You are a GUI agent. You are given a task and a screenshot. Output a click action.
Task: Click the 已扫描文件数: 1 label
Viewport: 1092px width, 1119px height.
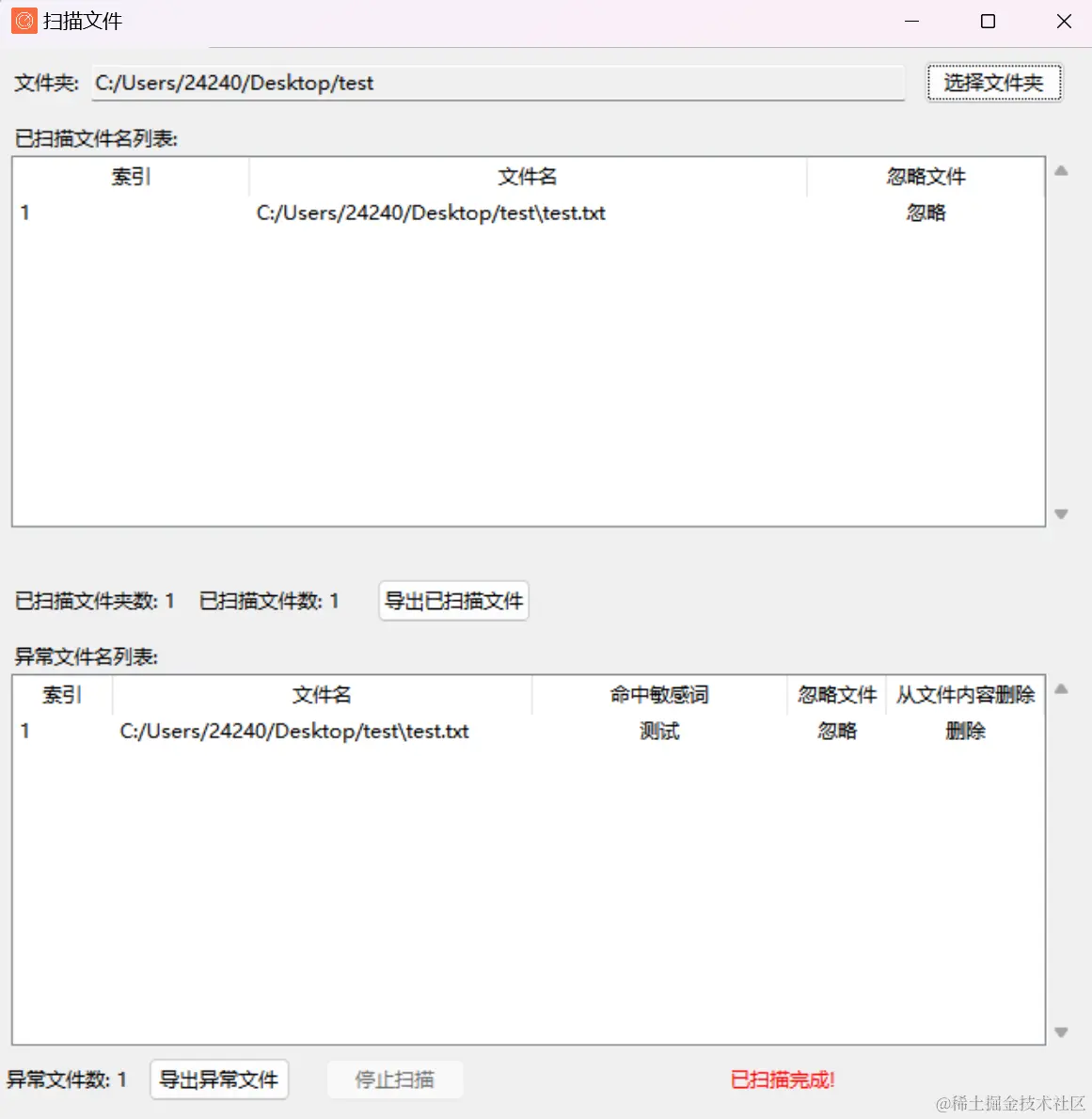269,601
